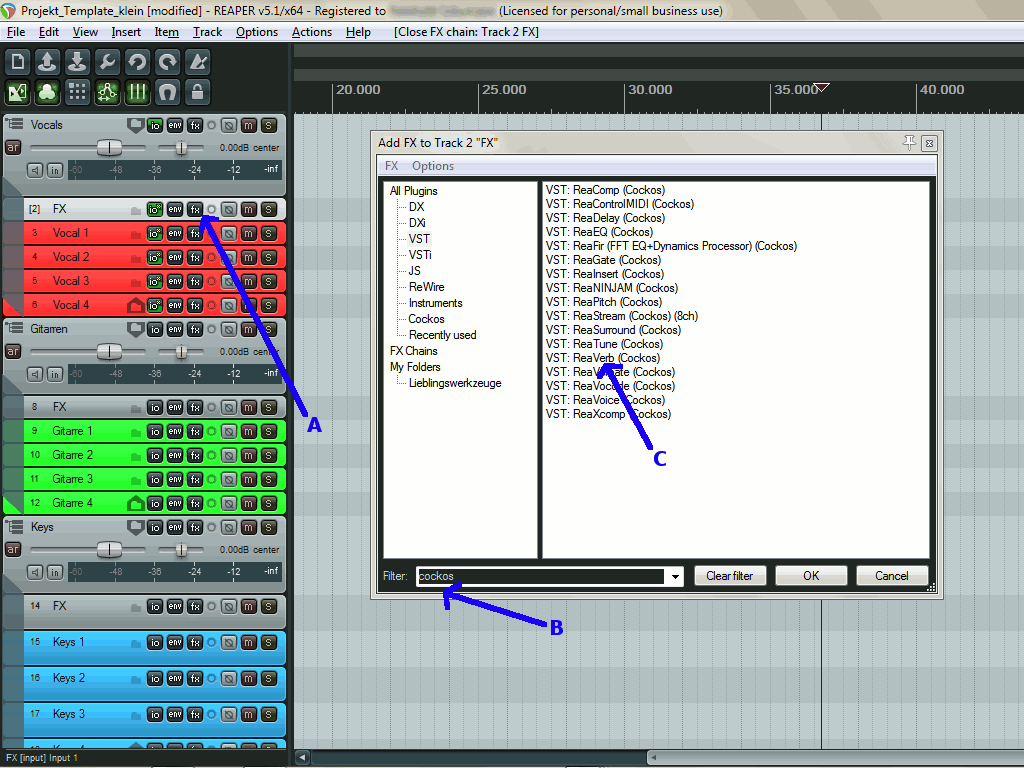Screen dimensions: 1024x768
Task: Open Options menu in Add FX dialog
Action: pos(433,166)
